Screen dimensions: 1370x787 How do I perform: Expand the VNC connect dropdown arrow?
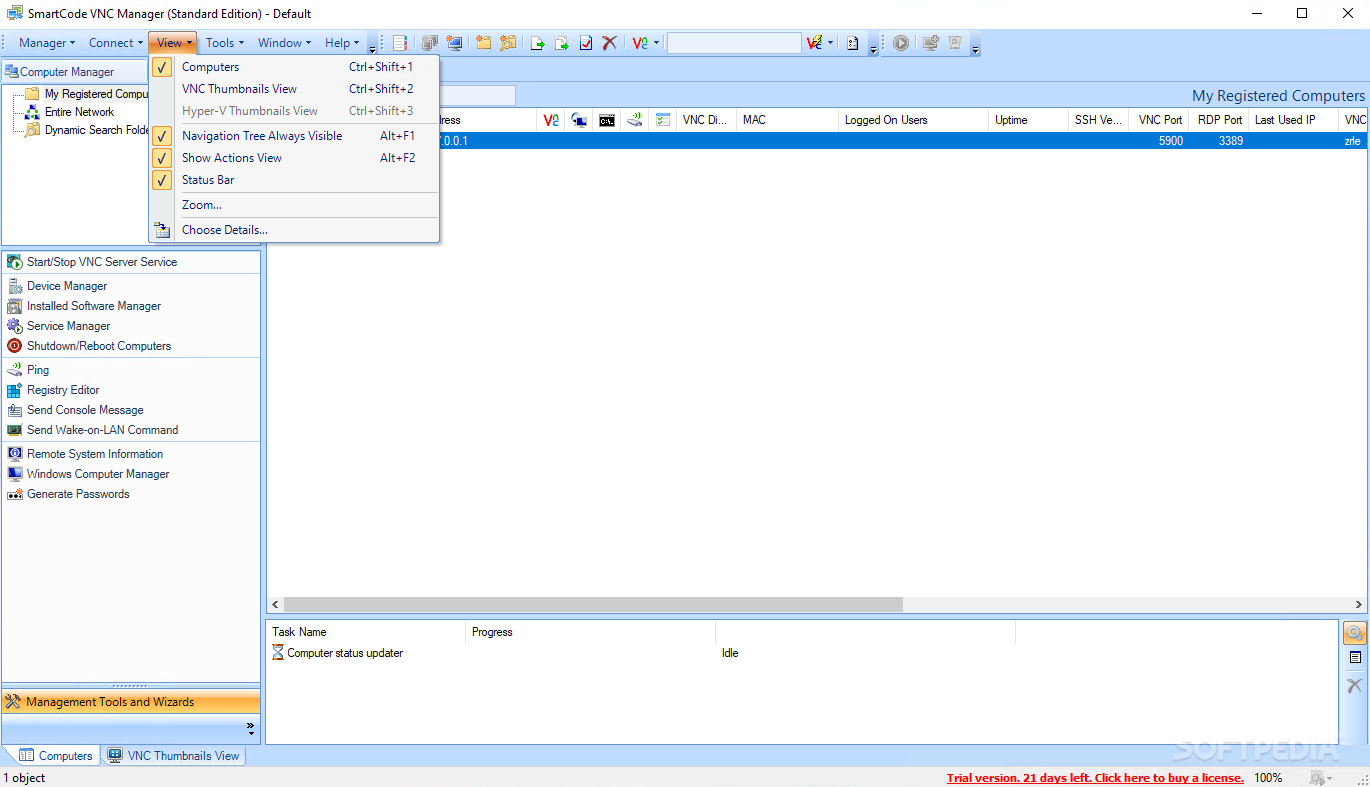click(657, 43)
